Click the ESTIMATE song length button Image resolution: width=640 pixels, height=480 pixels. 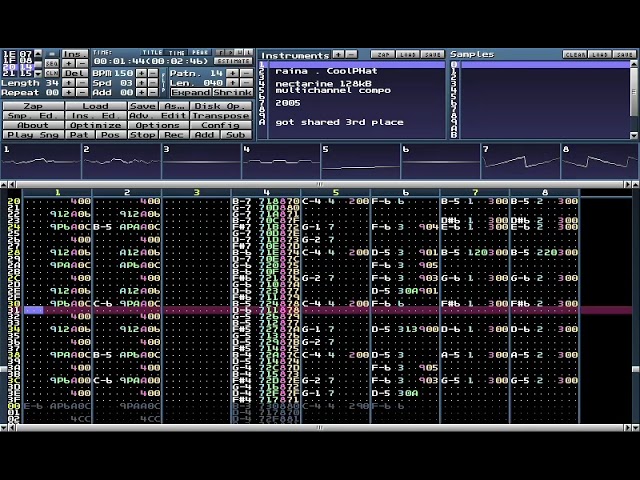point(233,61)
